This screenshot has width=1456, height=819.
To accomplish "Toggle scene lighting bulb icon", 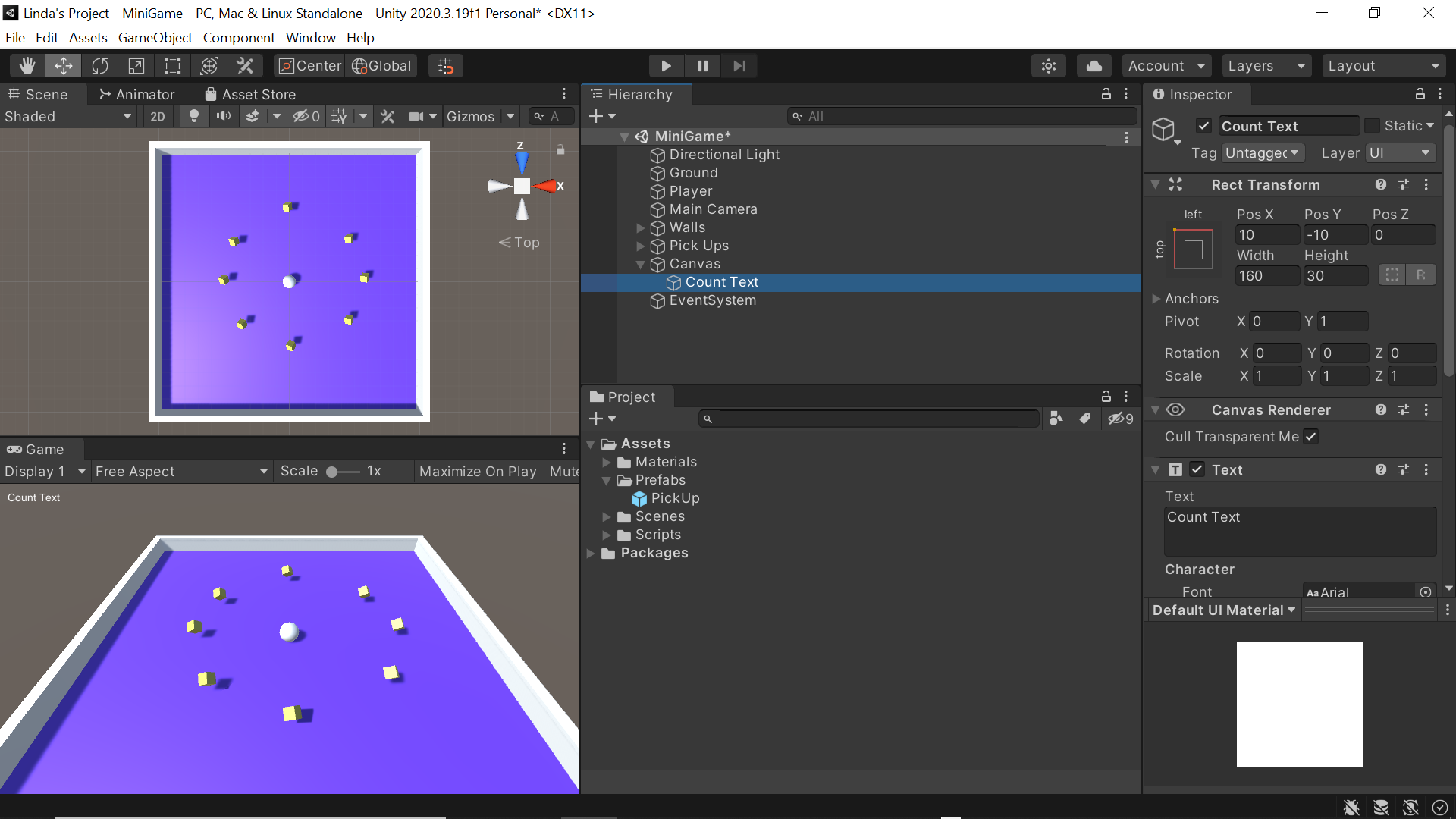I will pyautogui.click(x=194, y=116).
